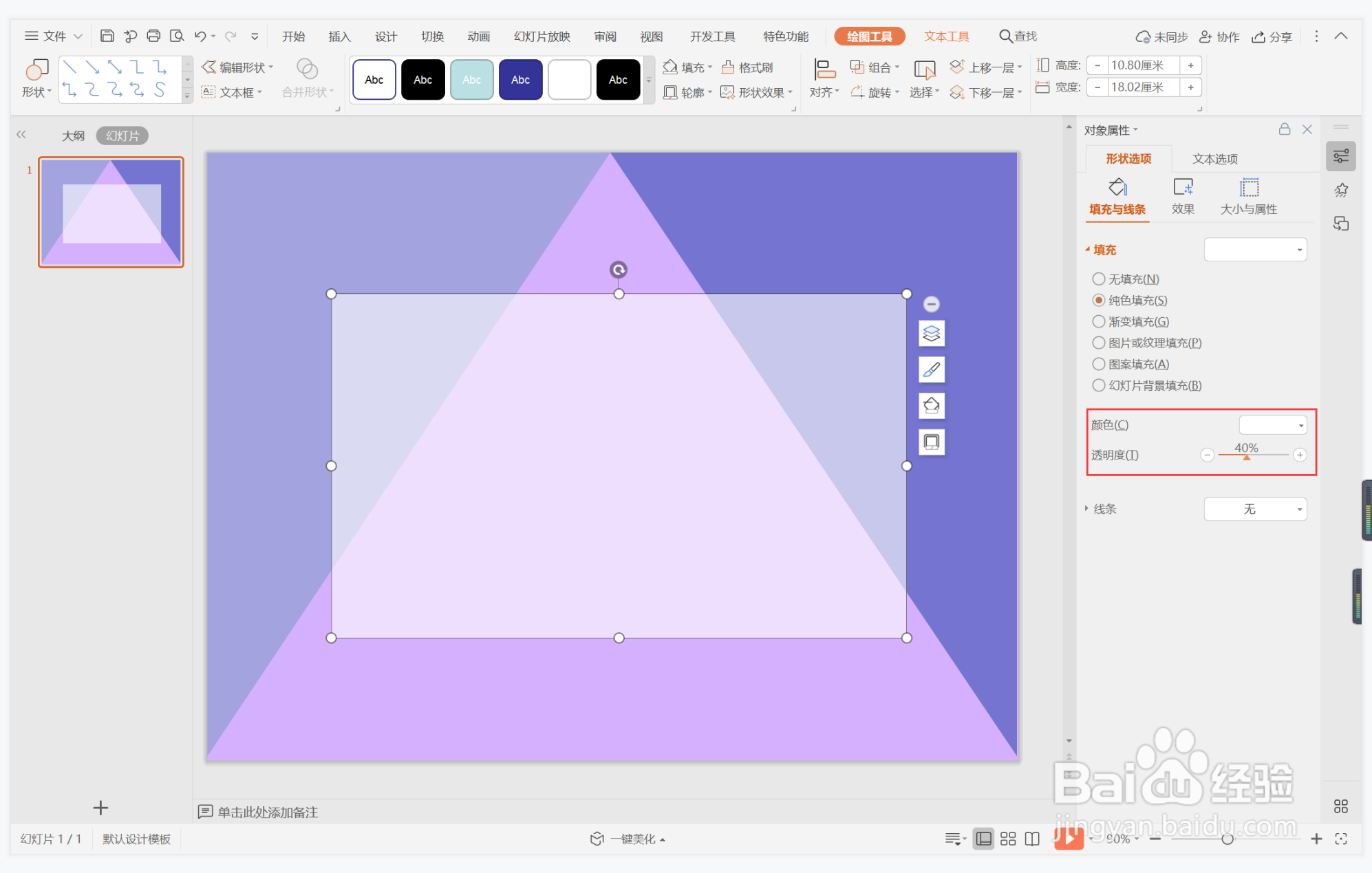Select Pattern Fill (图案填充) radio button
The image size is (1372, 873).
1099,365
